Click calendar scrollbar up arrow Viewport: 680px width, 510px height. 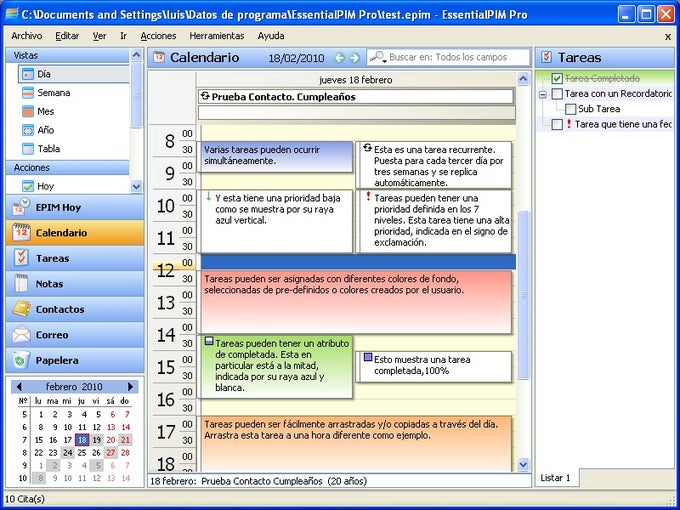(523, 79)
